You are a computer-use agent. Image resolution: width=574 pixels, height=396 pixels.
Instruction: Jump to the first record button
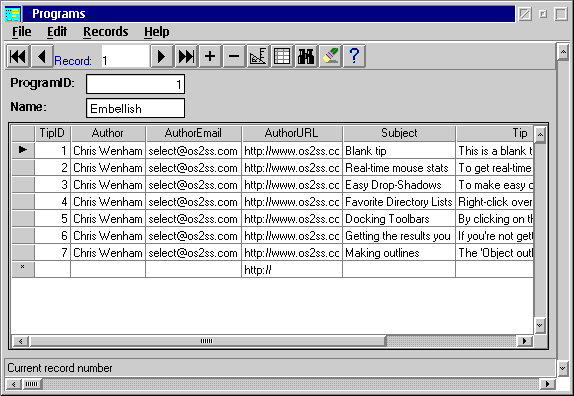coord(18,56)
